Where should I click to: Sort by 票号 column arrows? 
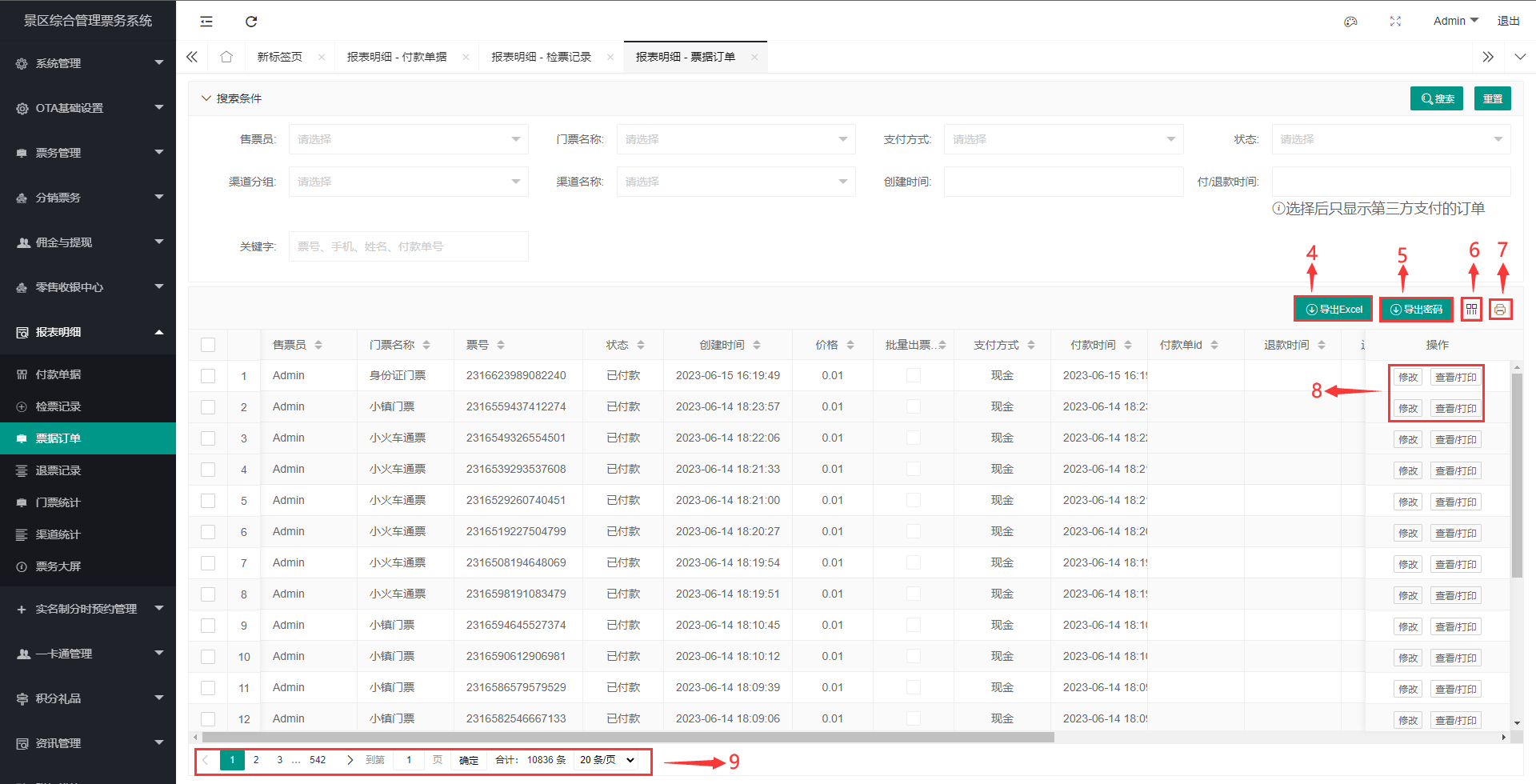coord(501,345)
